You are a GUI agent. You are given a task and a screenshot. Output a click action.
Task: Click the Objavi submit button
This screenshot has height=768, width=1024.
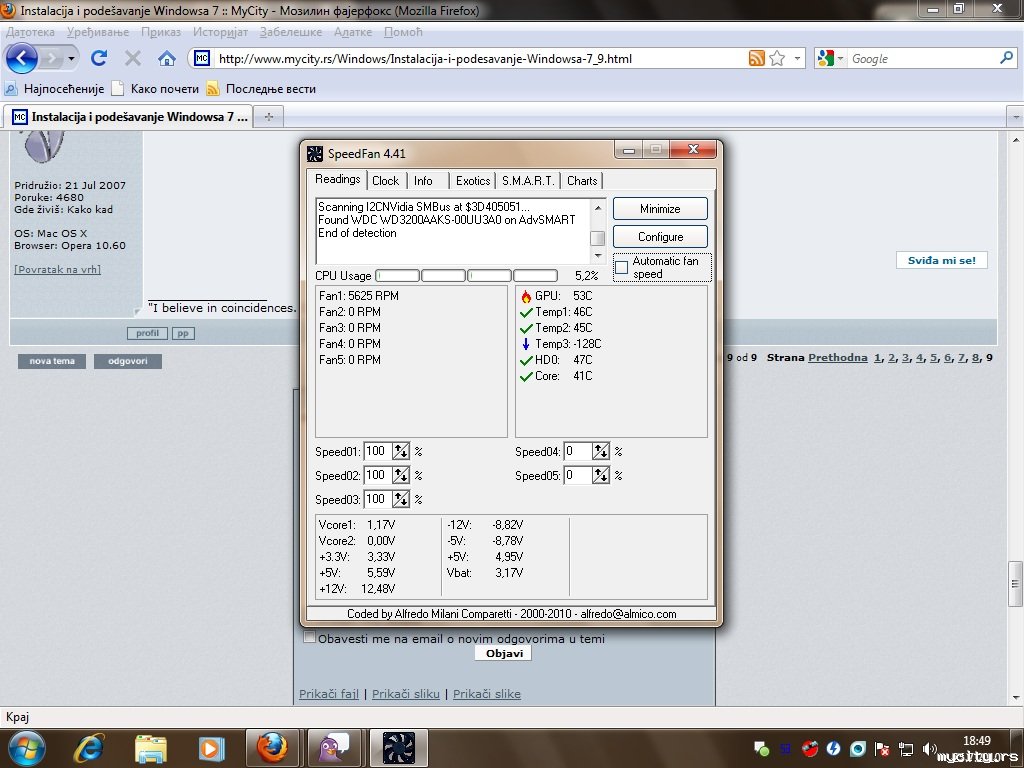point(504,653)
